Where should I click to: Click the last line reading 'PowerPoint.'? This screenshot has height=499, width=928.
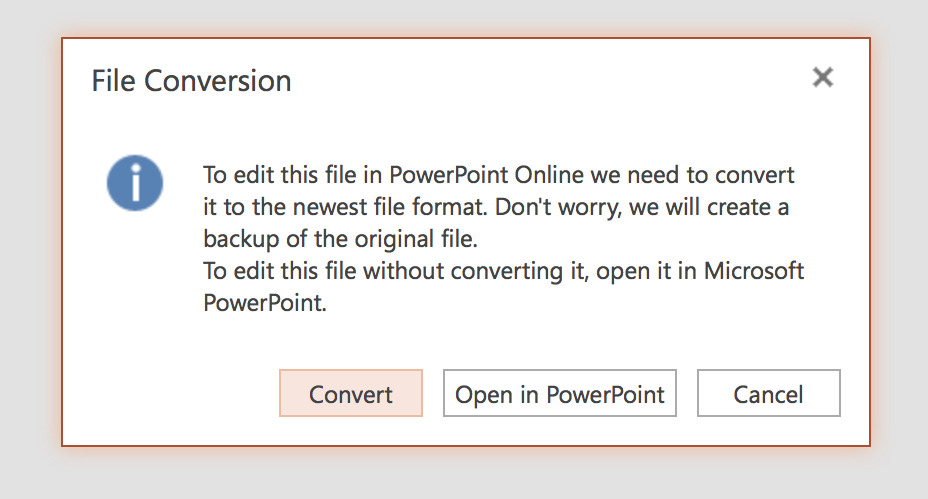point(265,303)
